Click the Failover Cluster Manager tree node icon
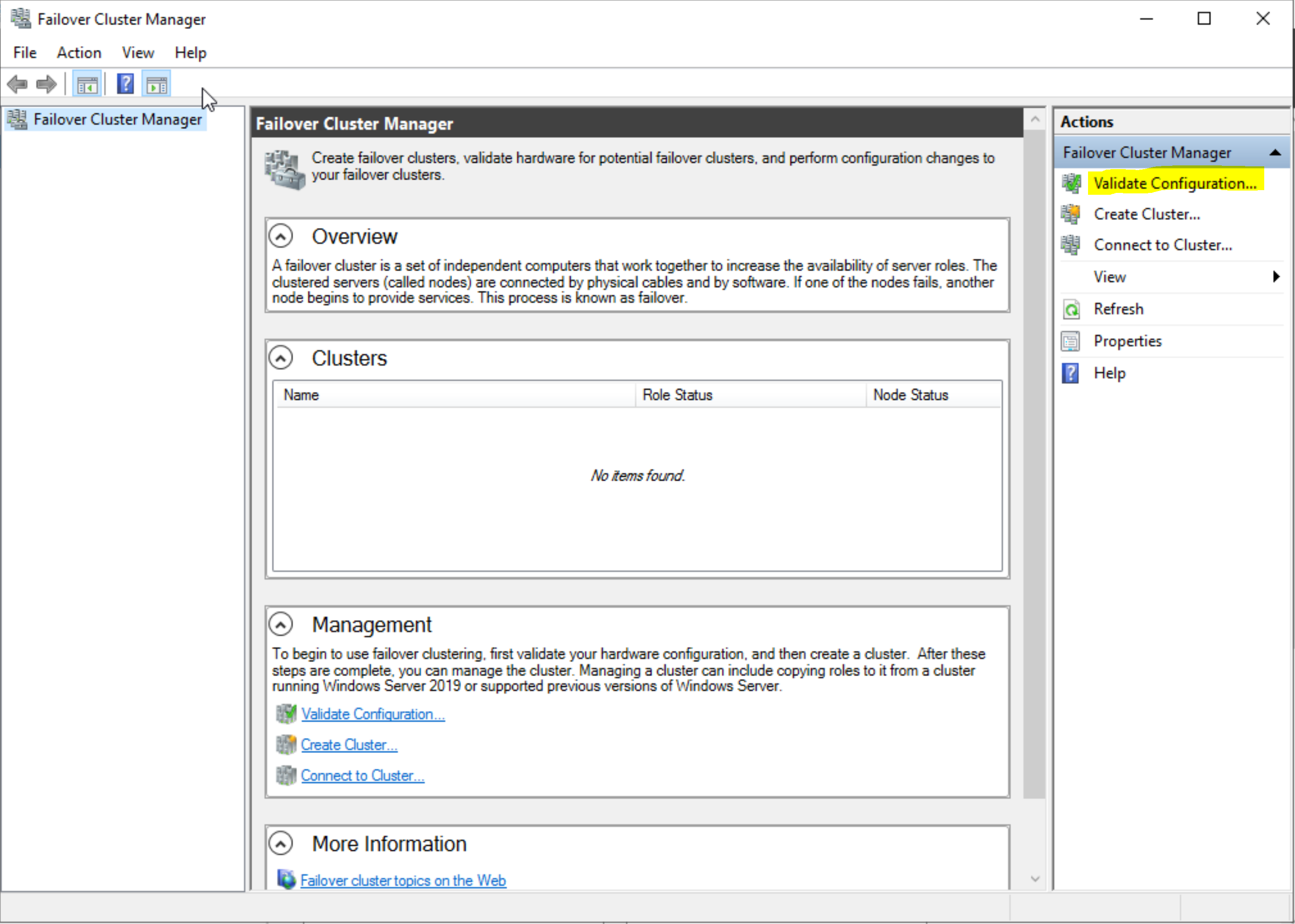1295x924 pixels. click(17, 119)
